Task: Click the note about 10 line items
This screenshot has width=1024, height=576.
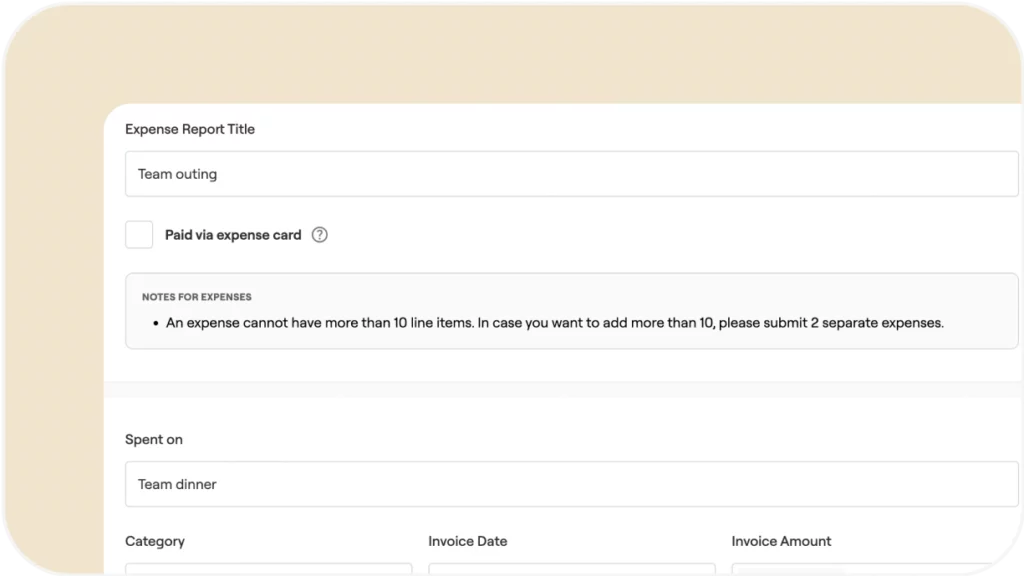Action: tap(554, 323)
